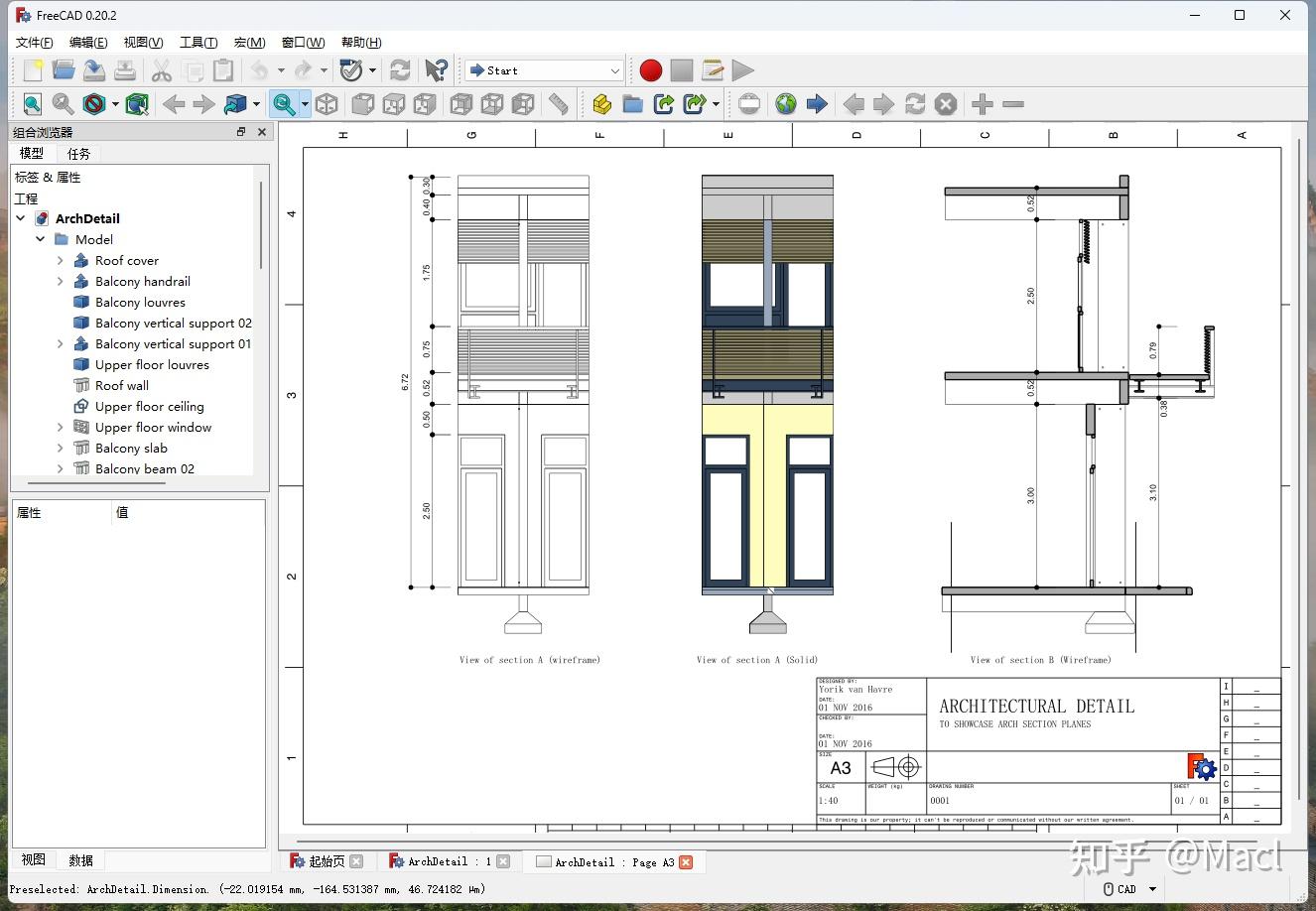1316x911 pixels.
Task: Activate the What's This help cursor icon
Action: tap(436, 70)
